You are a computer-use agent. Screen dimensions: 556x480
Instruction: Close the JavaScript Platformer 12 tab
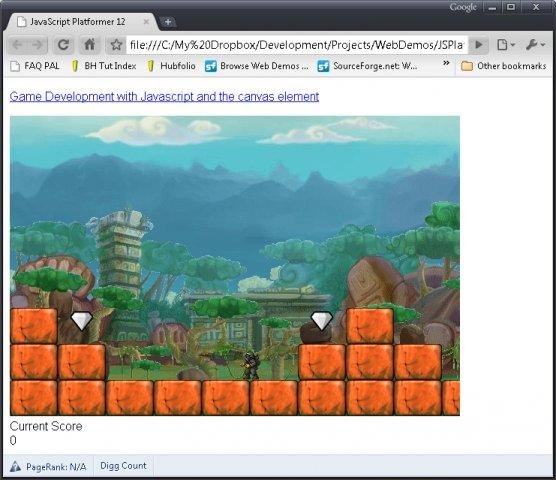(x=146, y=22)
